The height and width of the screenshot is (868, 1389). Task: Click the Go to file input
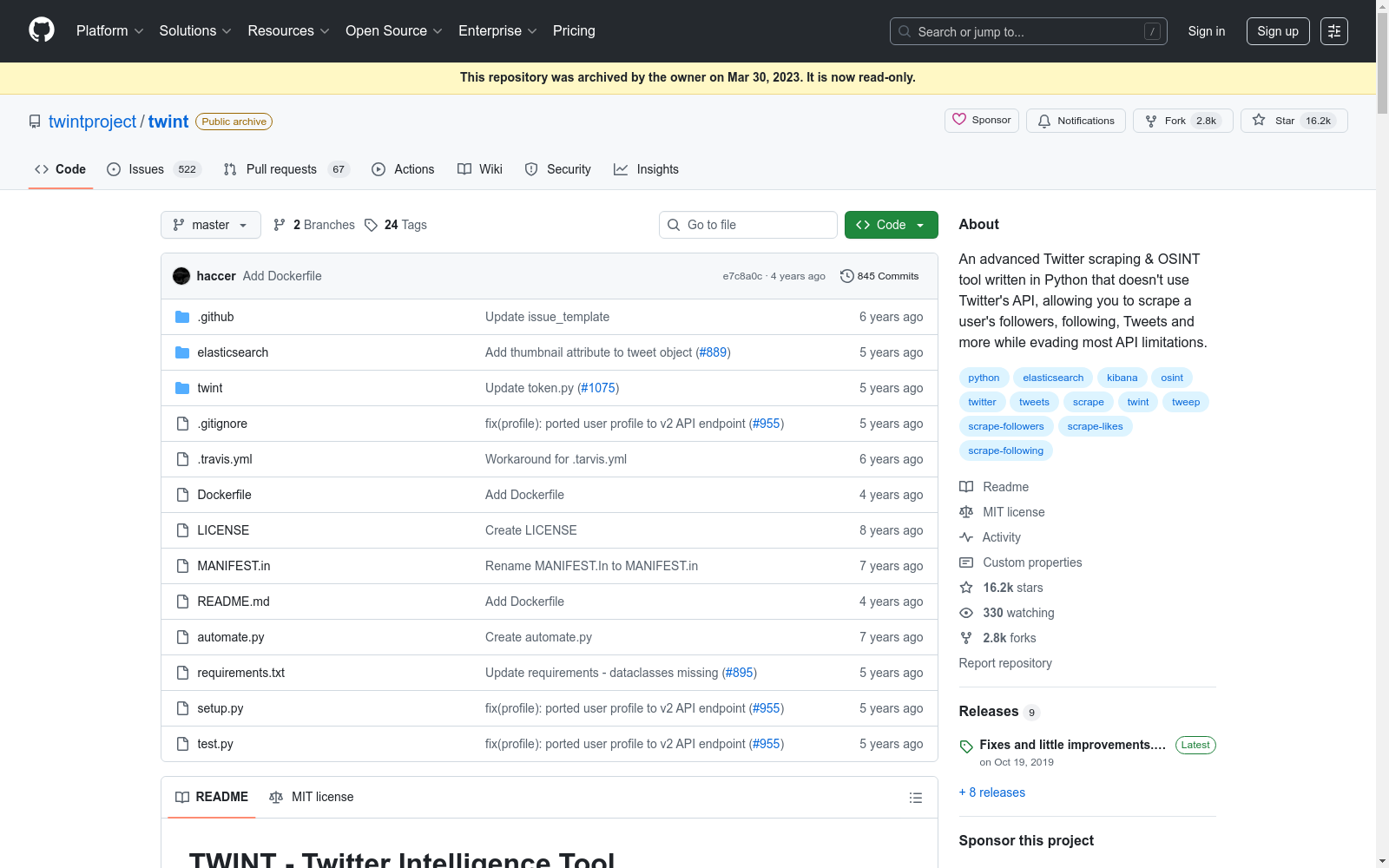[748, 225]
